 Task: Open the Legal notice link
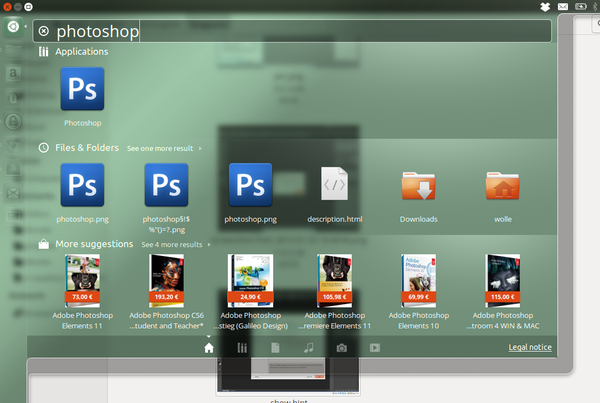pos(530,347)
